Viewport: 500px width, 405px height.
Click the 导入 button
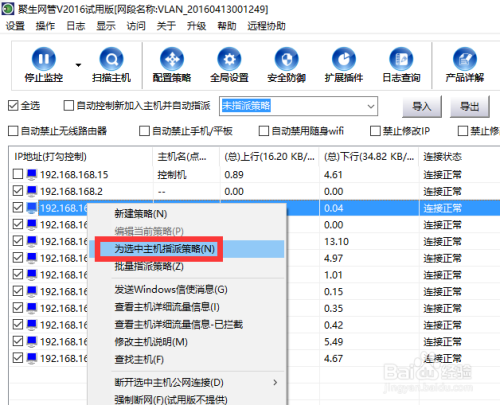click(x=422, y=107)
